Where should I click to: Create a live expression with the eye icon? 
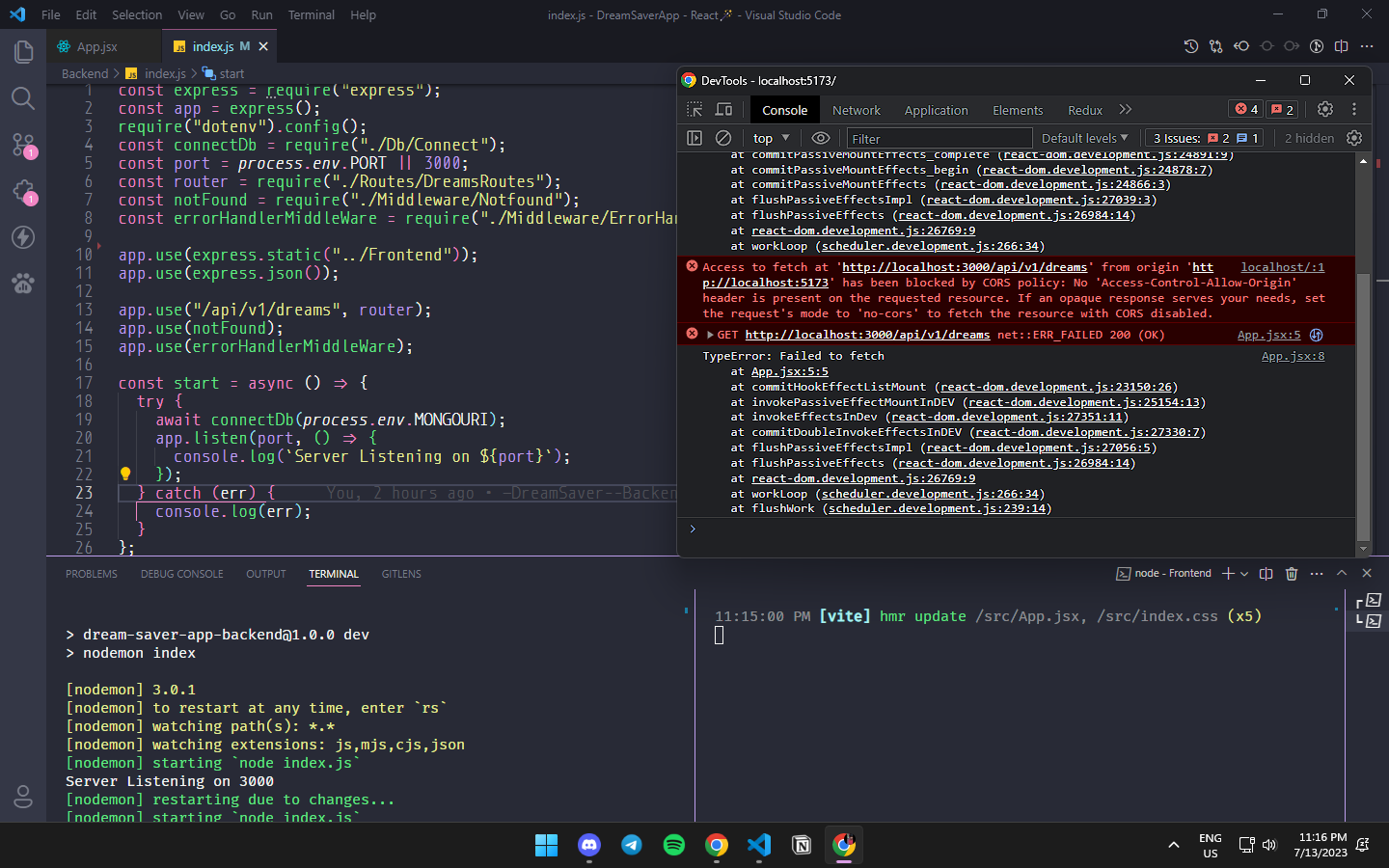click(x=820, y=137)
